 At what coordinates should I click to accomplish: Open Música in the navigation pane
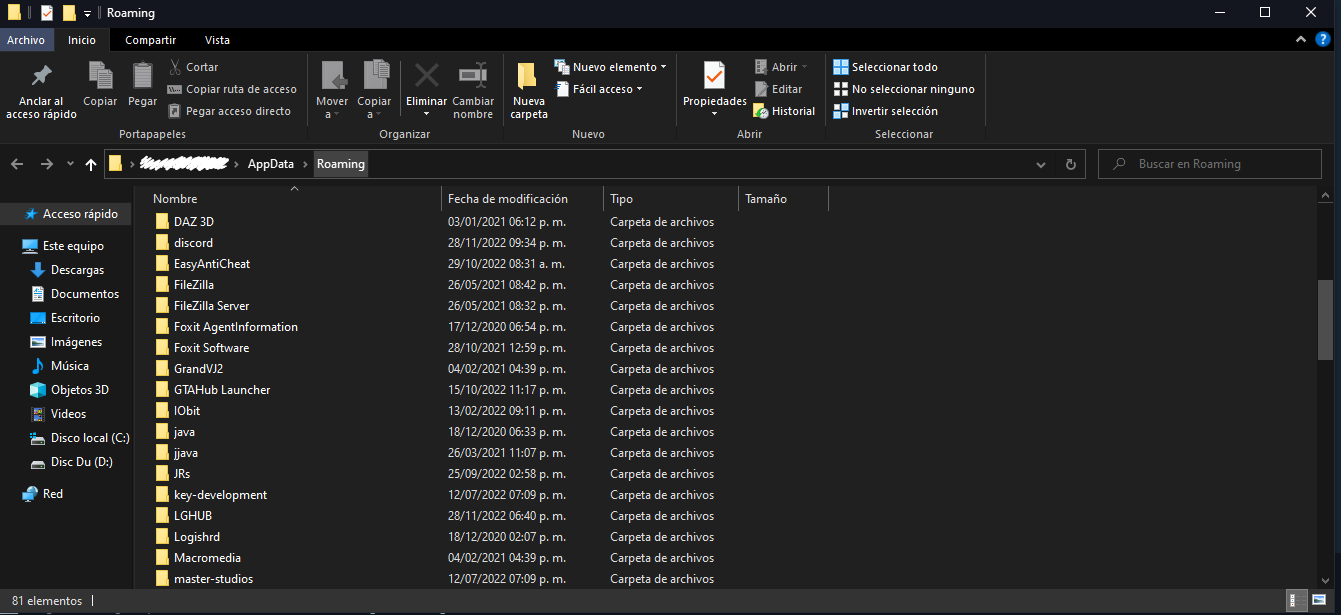pyautogui.click(x=70, y=366)
